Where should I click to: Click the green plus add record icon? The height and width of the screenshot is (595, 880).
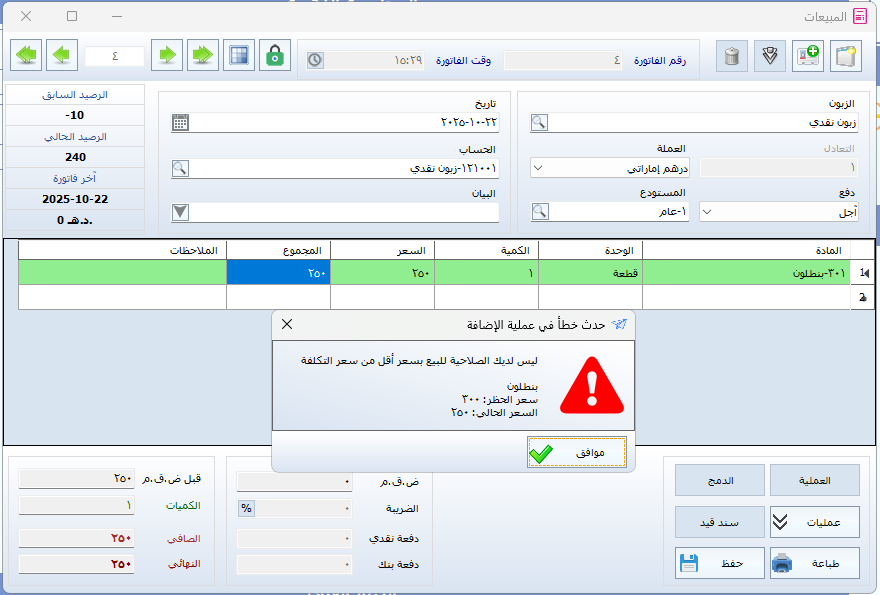coord(808,56)
